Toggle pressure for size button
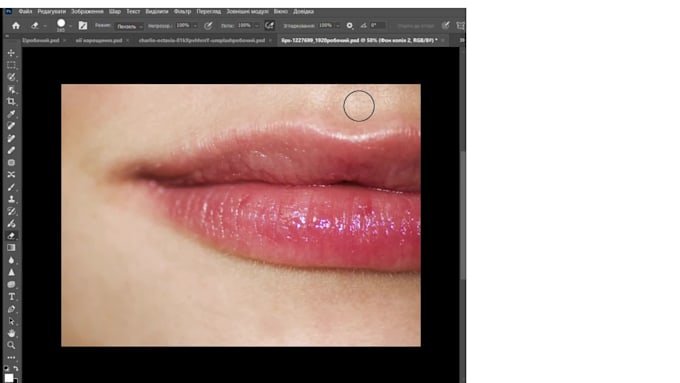The image size is (680, 383). tap(446, 26)
